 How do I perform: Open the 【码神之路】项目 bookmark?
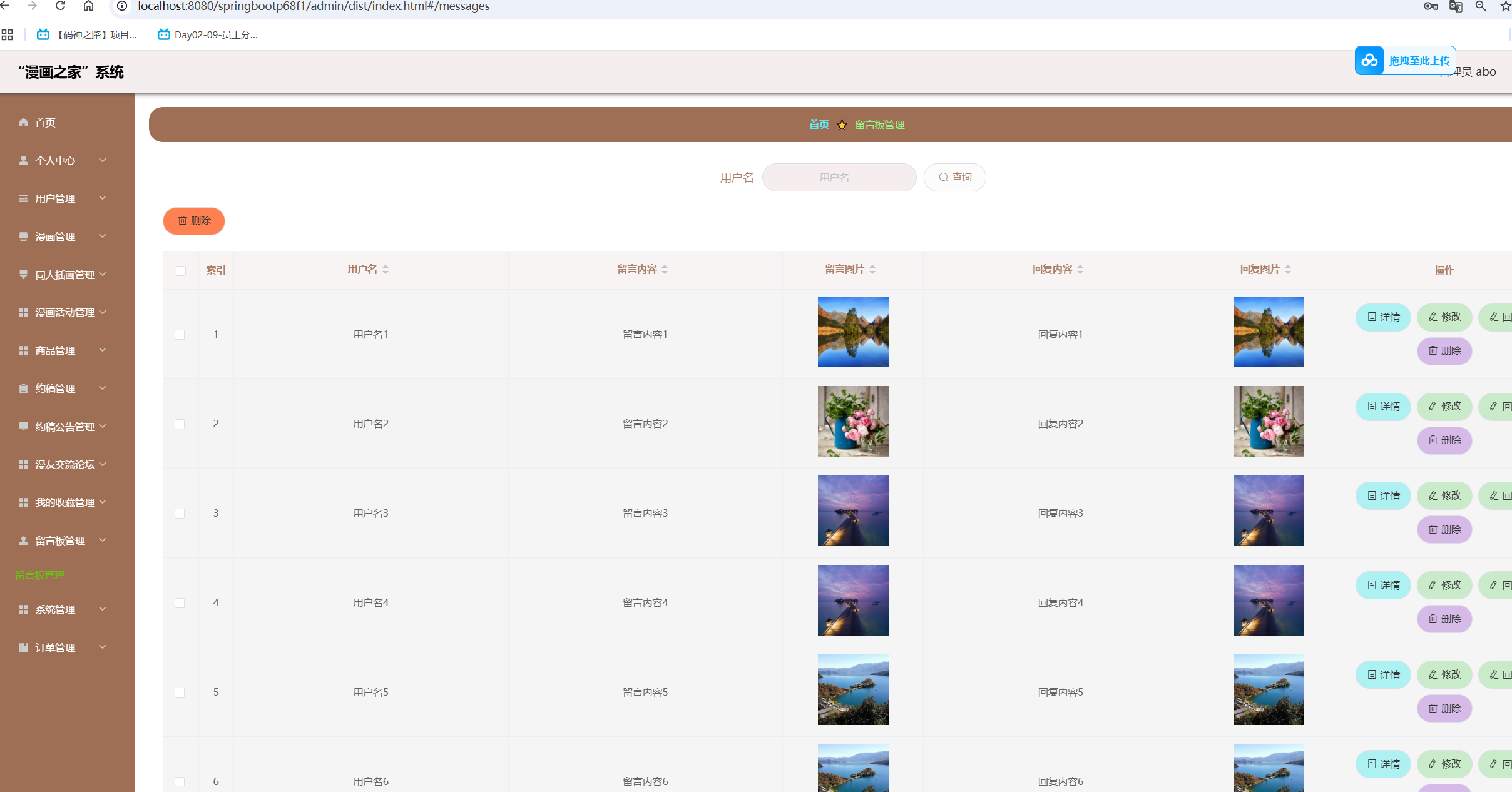tap(87, 34)
